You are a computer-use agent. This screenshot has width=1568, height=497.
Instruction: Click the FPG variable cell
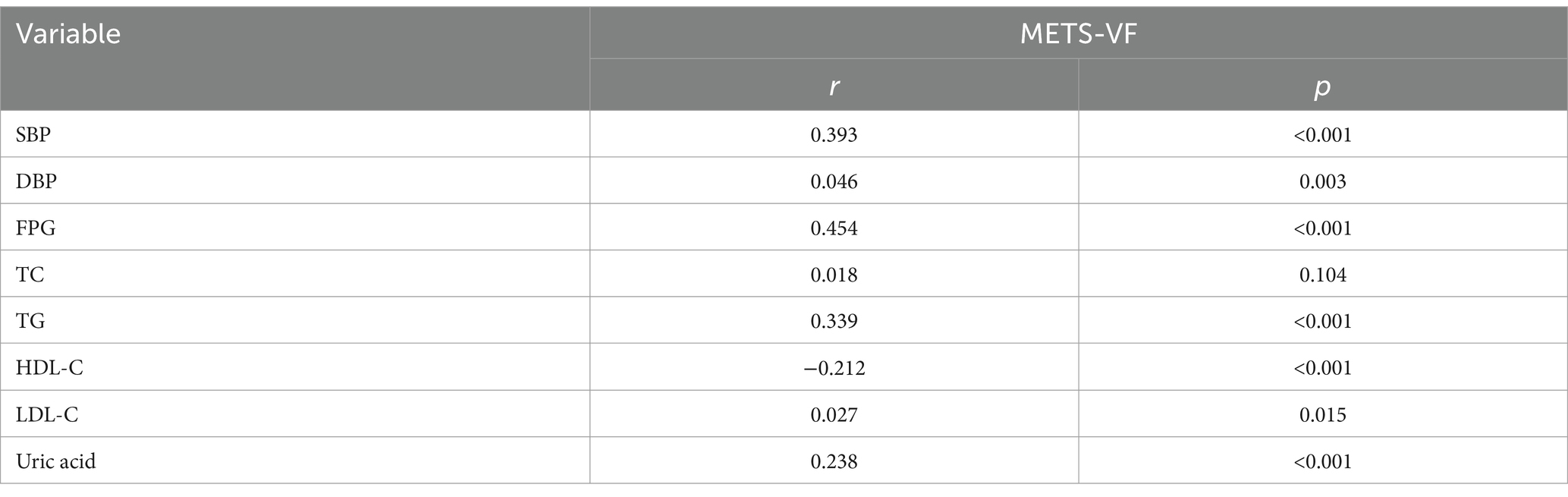[x=36, y=228]
